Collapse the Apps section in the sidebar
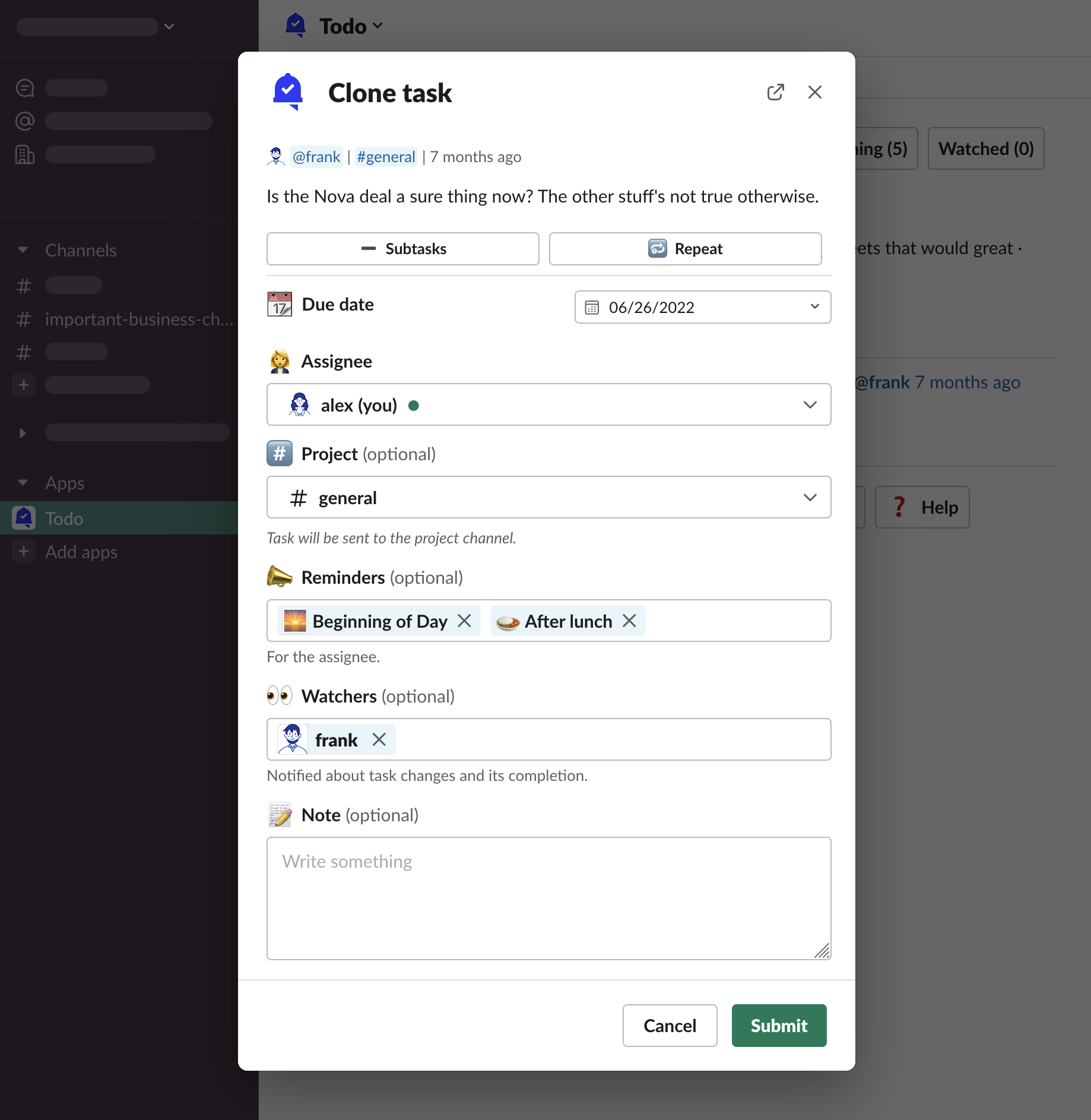 [x=23, y=483]
